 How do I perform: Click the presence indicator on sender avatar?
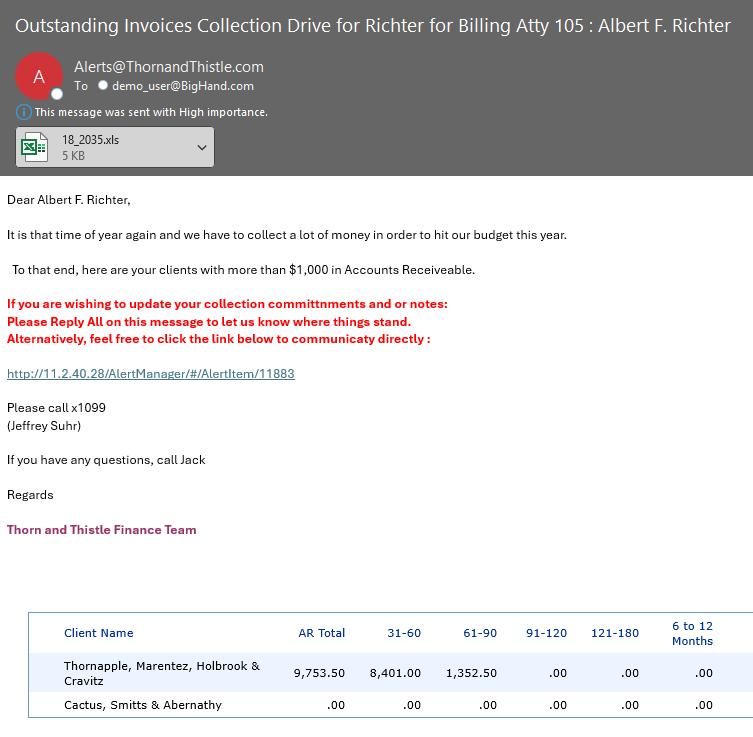click(58, 93)
